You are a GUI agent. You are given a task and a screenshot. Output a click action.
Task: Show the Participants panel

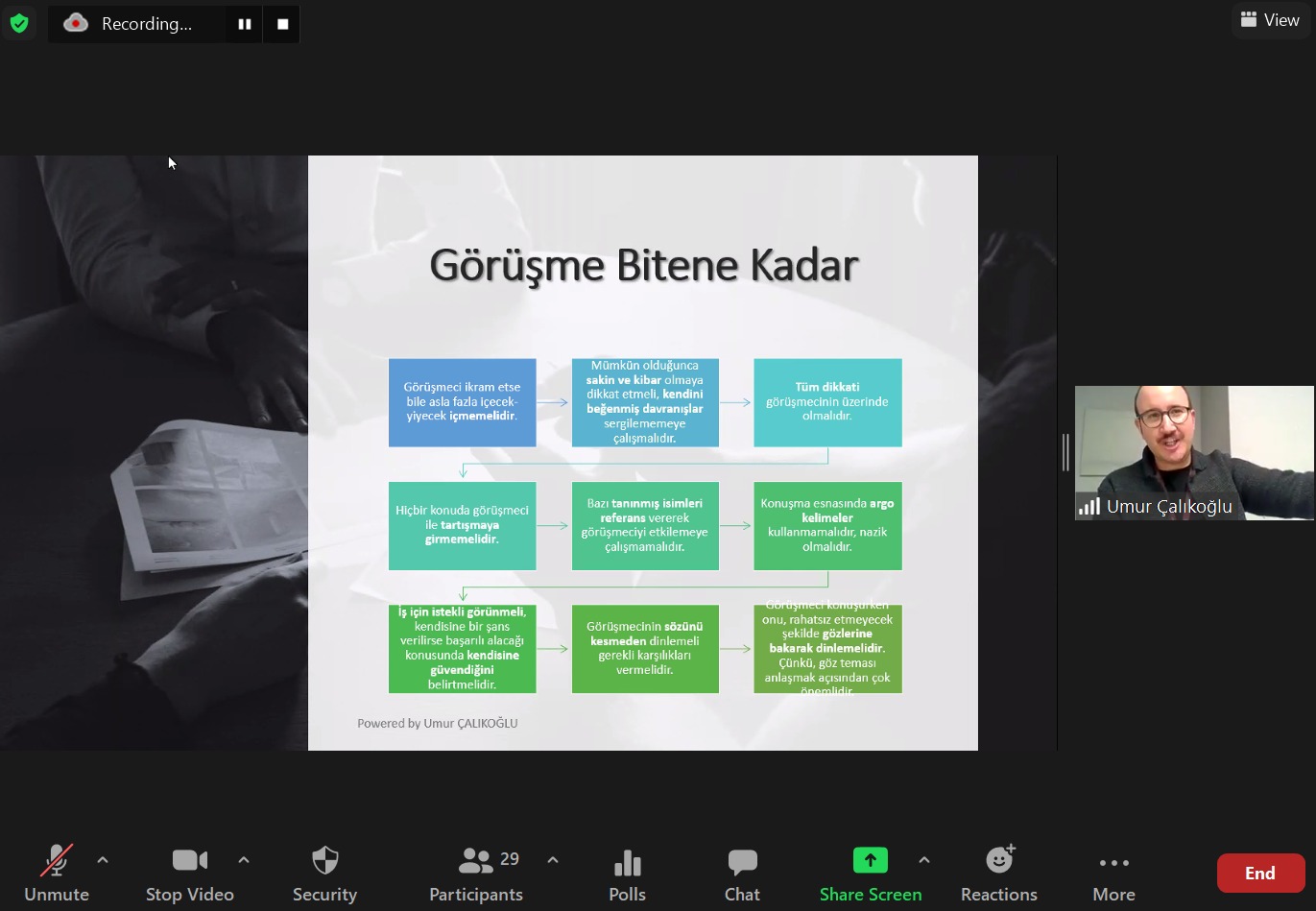pos(476,873)
